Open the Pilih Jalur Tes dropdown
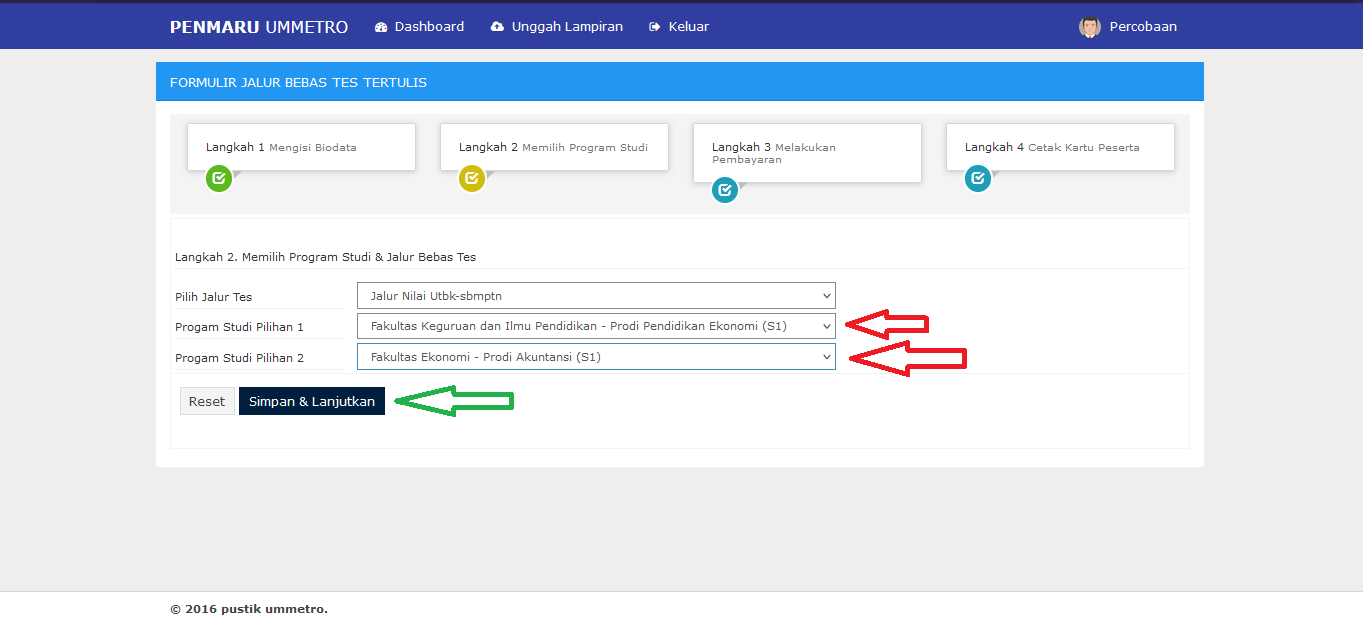The width and height of the screenshot is (1363, 617). tap(595, 296)
